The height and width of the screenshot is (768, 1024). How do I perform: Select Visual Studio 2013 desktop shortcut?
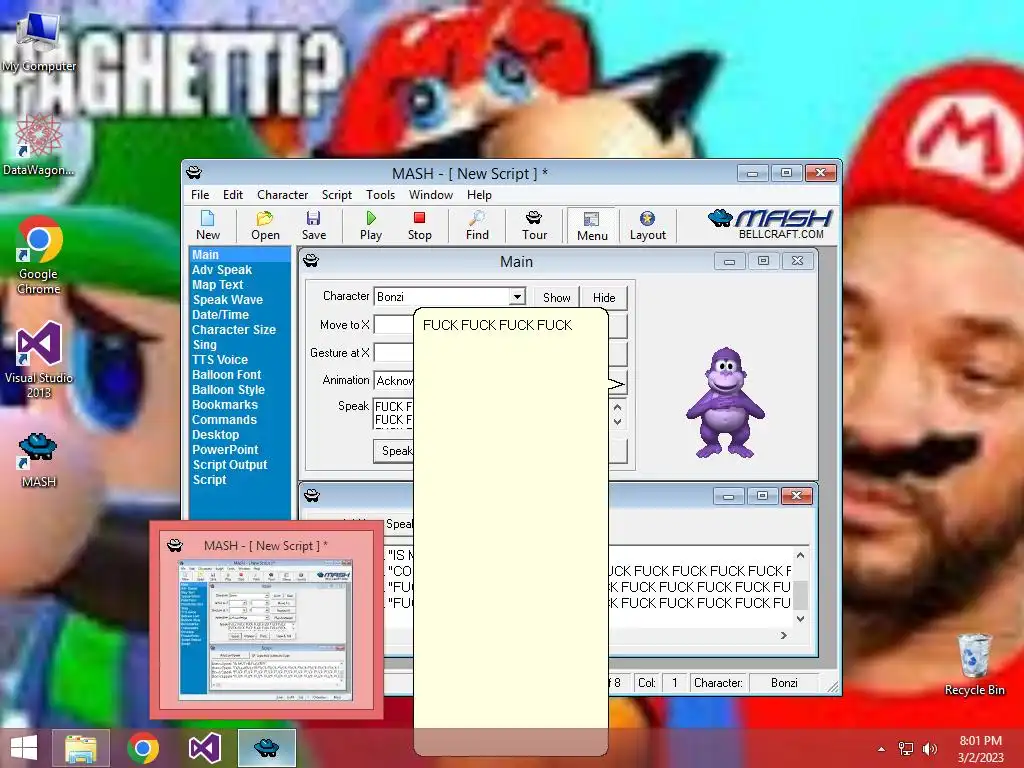click(39, 360)
